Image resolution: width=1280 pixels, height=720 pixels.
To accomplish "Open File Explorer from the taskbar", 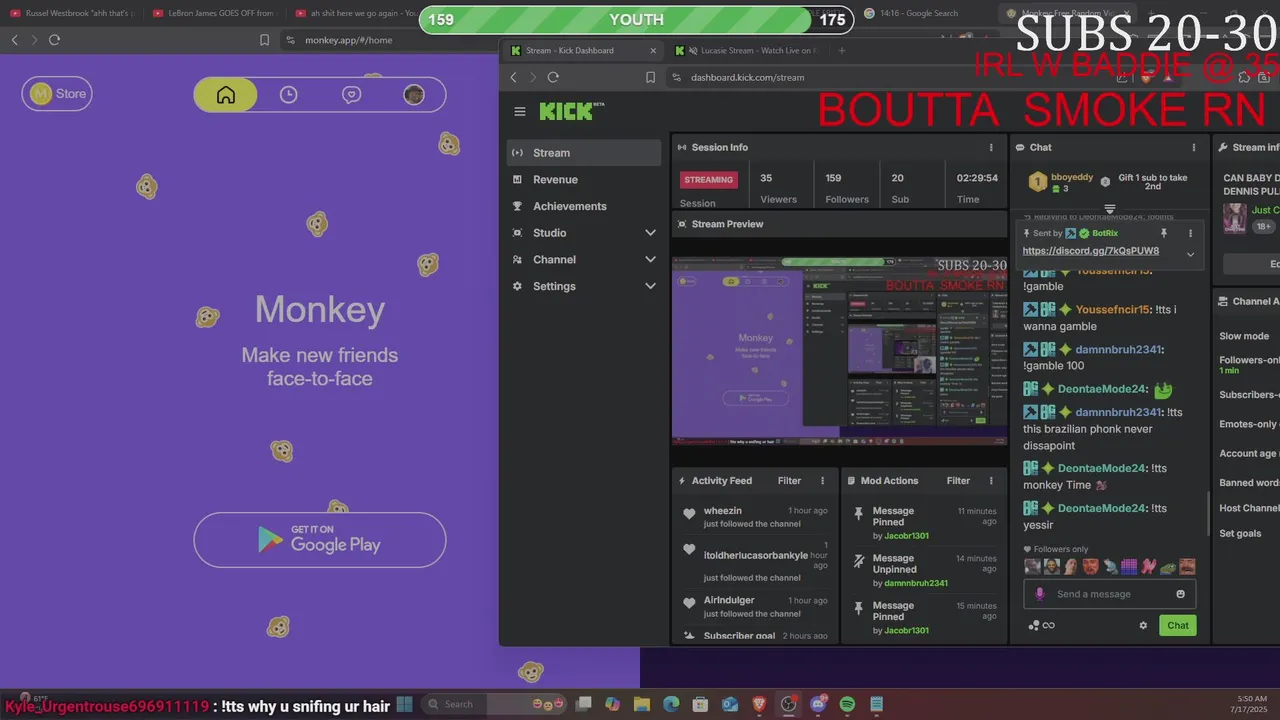I will point(641,704).
